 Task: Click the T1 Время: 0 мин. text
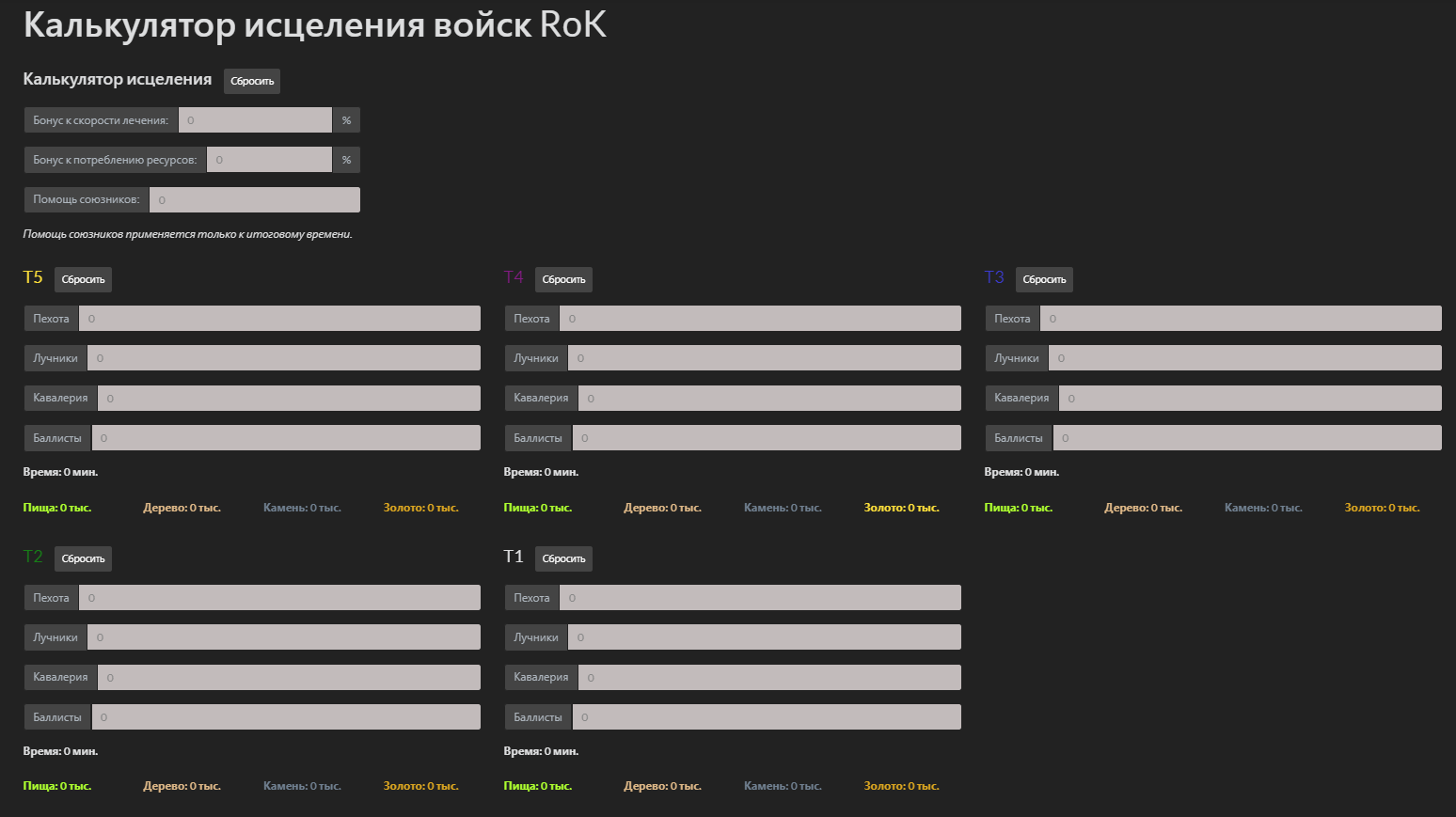[x=541, y=751]
